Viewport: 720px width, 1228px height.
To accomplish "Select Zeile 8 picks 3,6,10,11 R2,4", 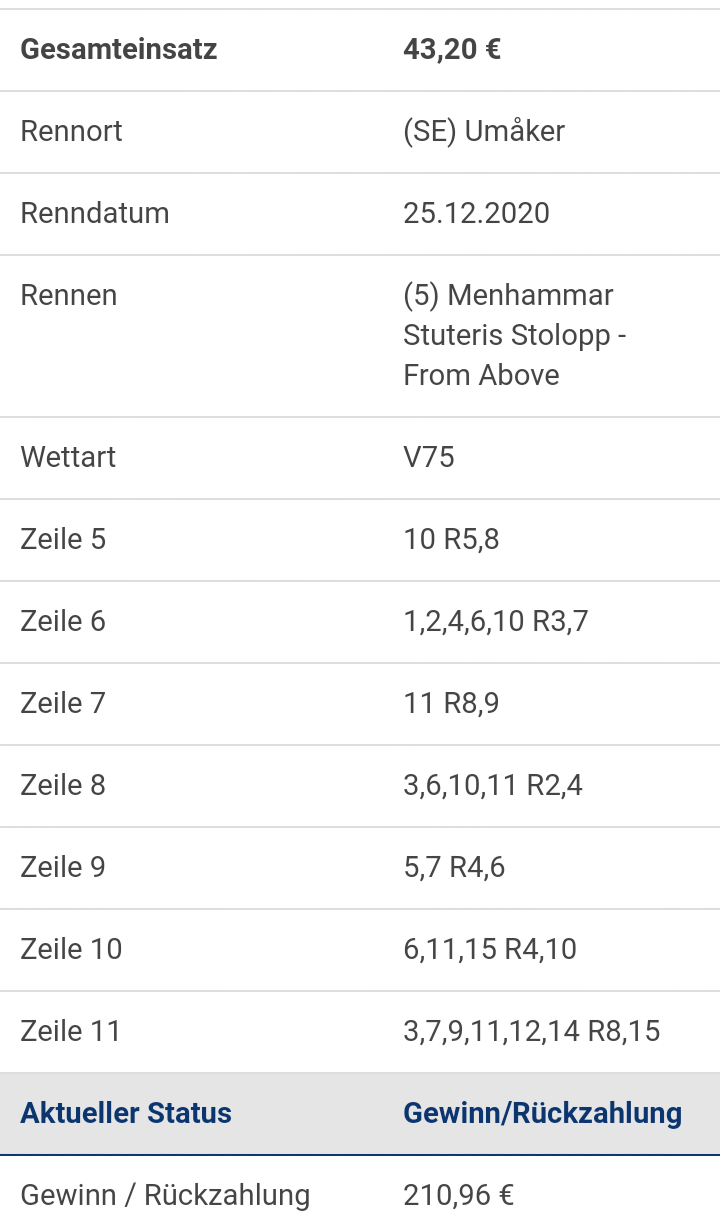I will 493,785.
